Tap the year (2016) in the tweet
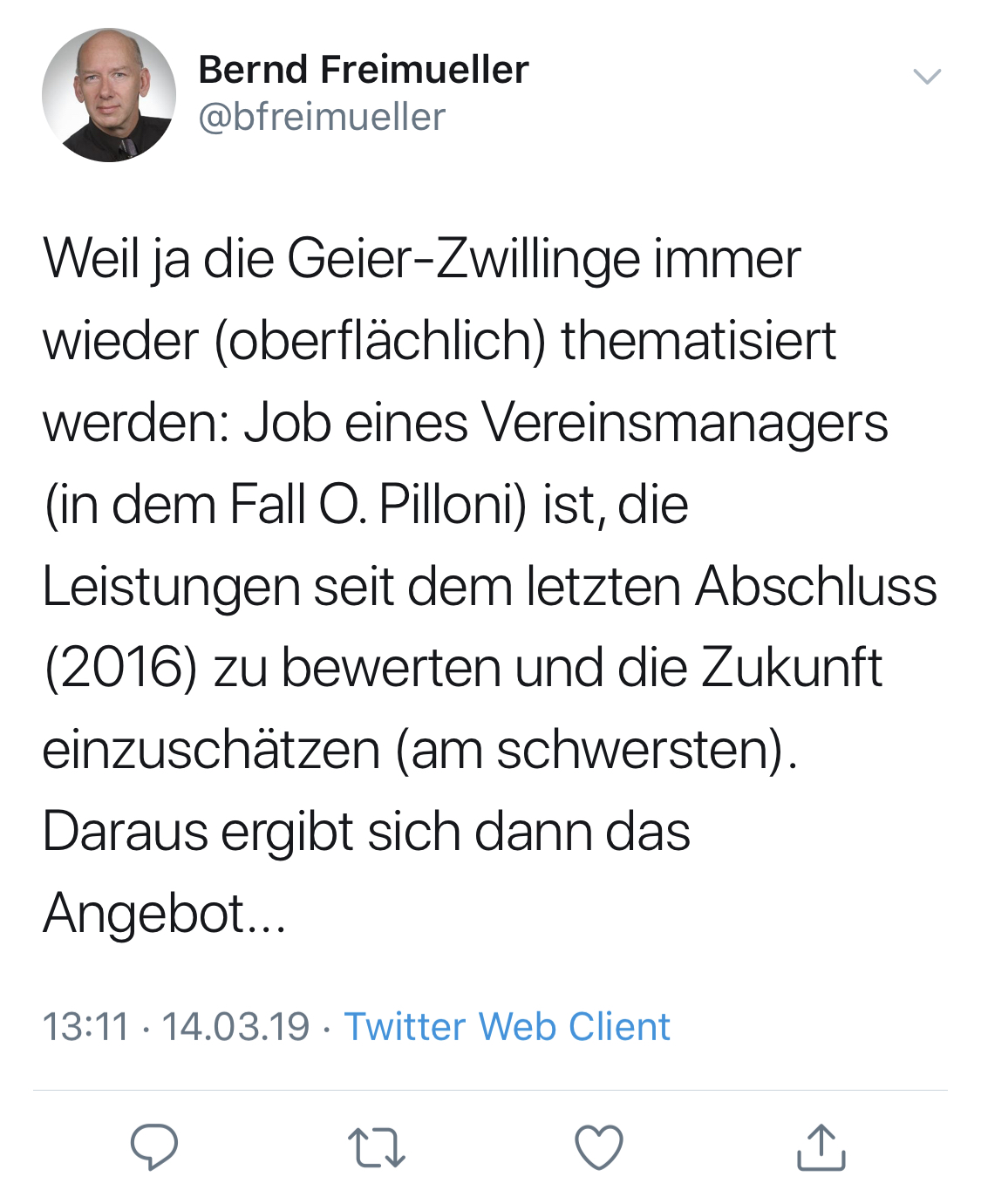This screenshot has width=981, height=1204. (120, 668)
